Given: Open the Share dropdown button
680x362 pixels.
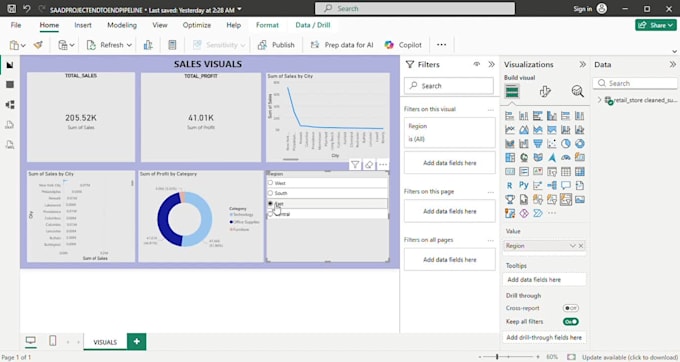Looking at the screenshot, I should click(656, 25).
